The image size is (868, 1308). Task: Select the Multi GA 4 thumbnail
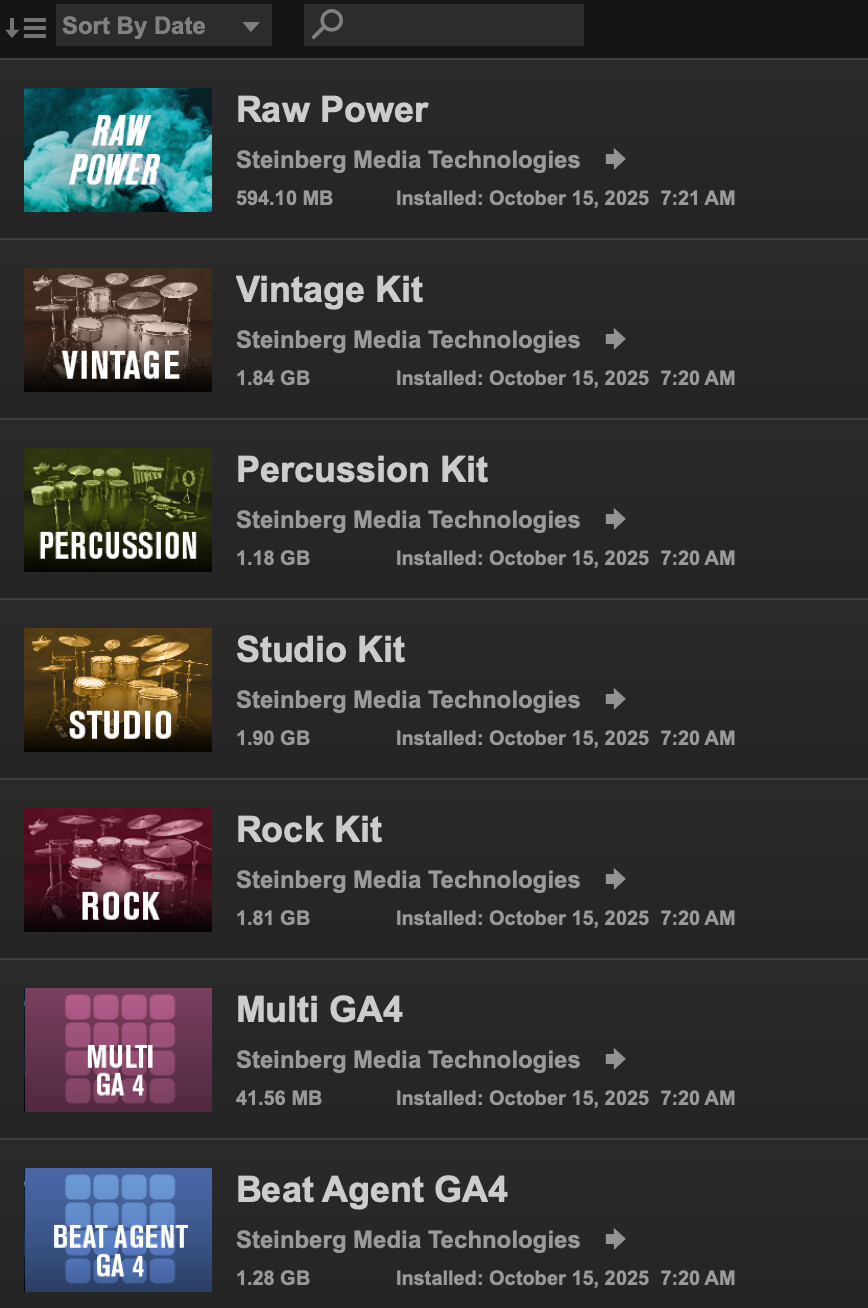[x=118, y=1050]
